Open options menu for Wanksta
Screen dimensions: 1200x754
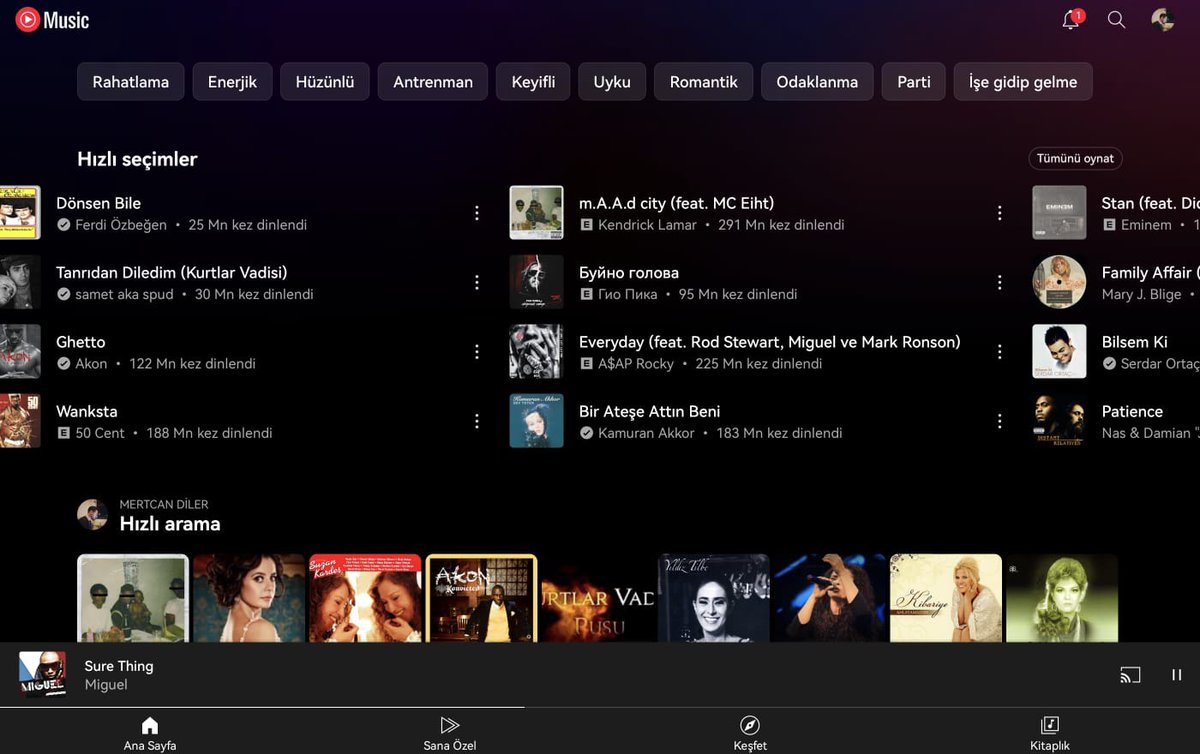point(477,422)
